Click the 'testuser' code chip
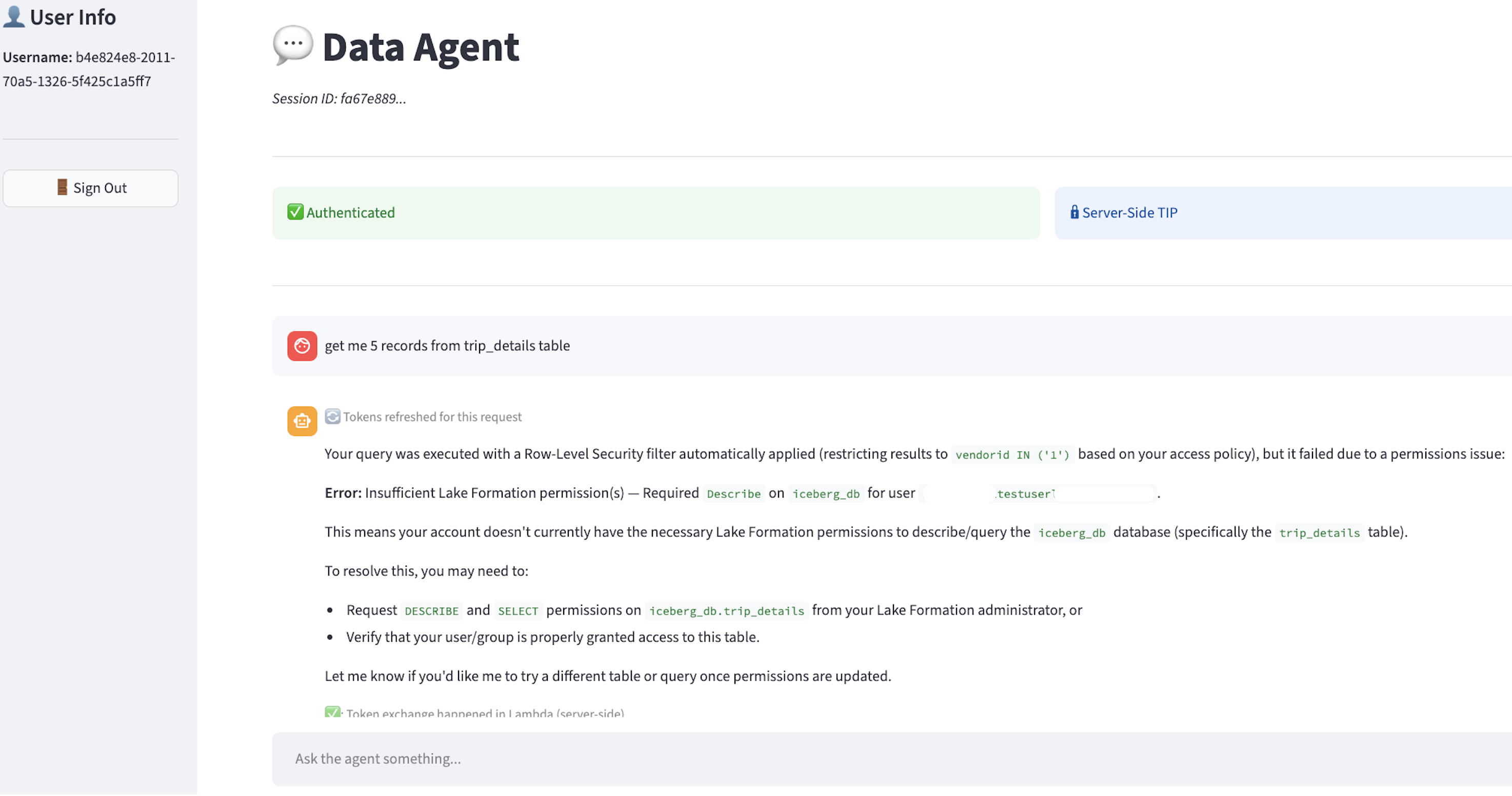Viewport: 1512px width, 796px height. pyautogui.click(x=1025, y=494)
